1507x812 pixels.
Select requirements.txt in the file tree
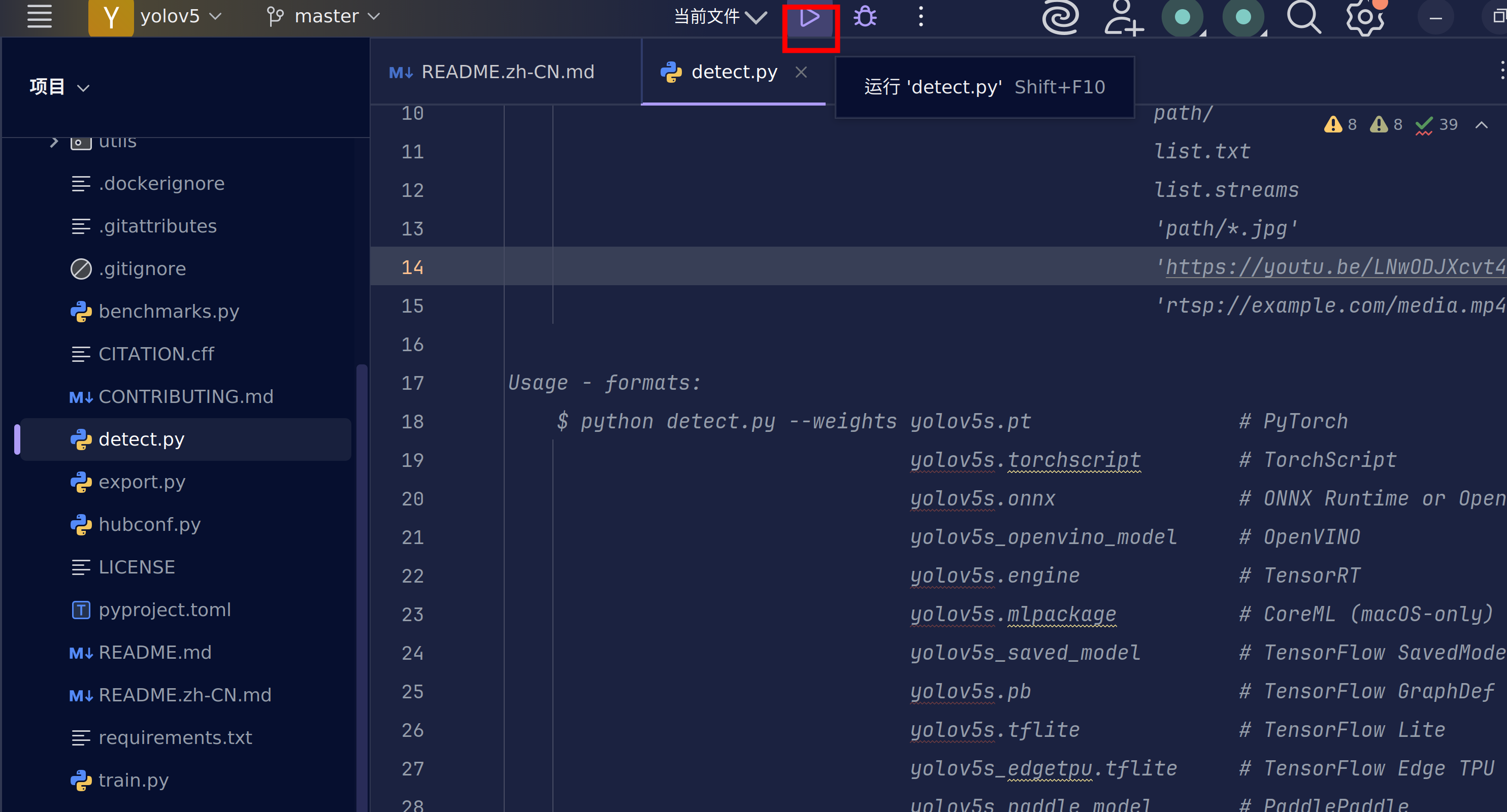point(174,737)
